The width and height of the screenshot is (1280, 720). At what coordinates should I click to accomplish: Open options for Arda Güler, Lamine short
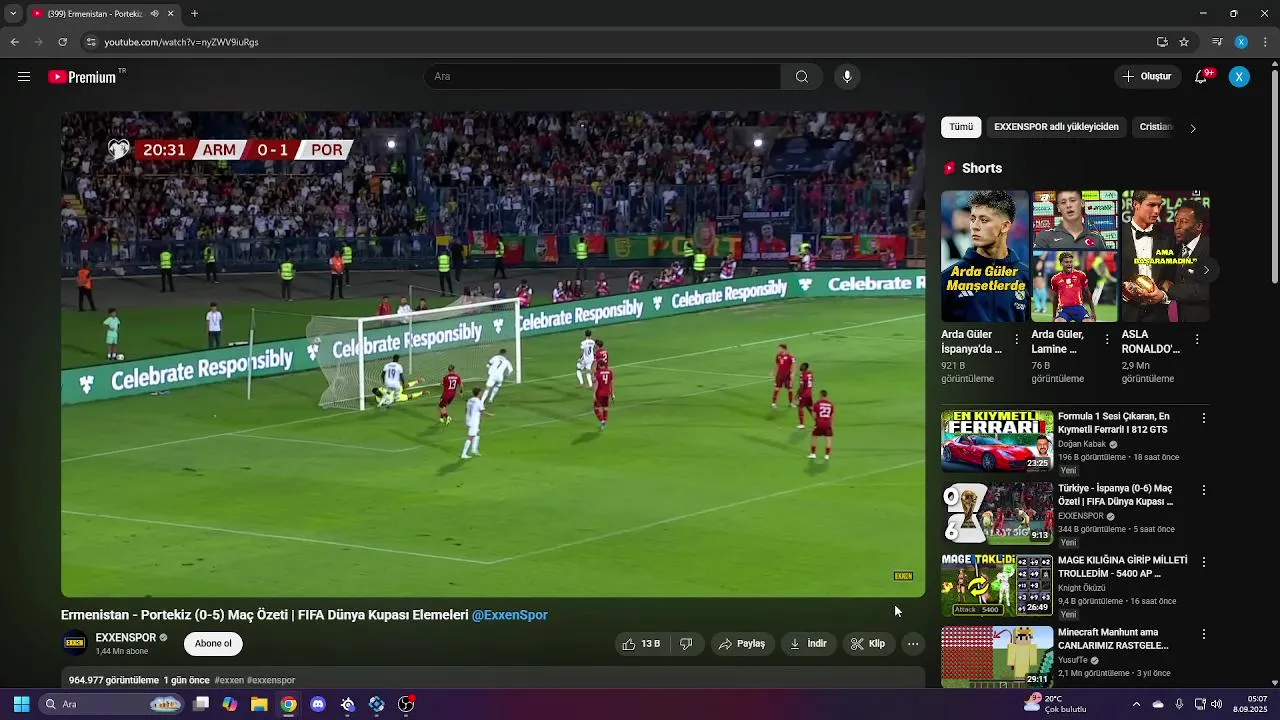click(1107, 340)
